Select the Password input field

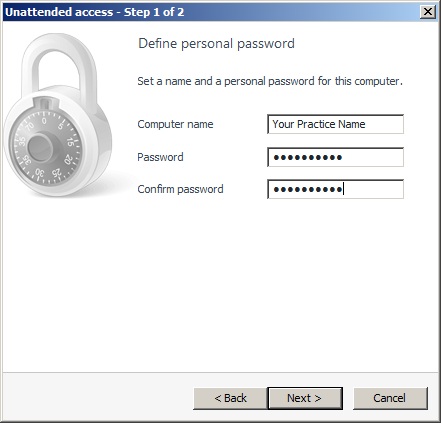click(x=335, y=157)
